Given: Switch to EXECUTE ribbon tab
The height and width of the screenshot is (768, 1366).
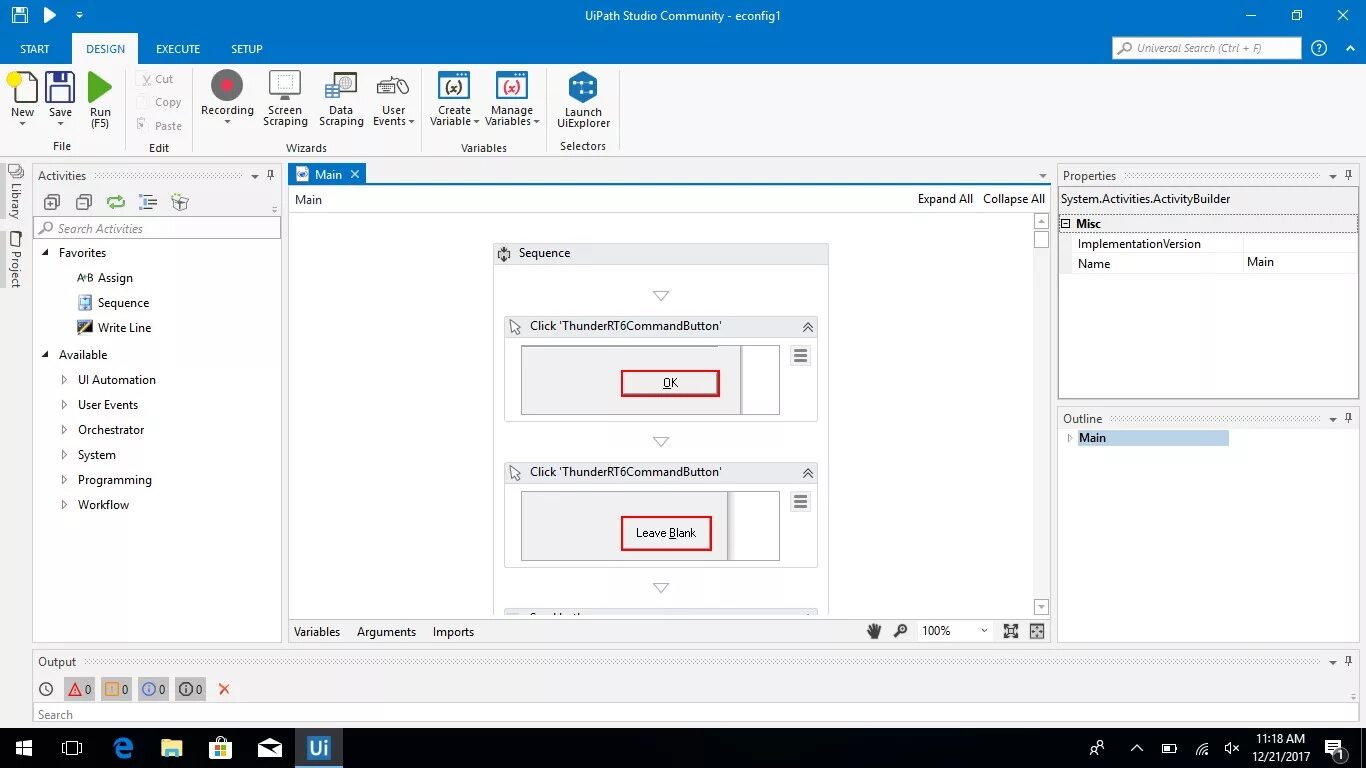Looking at the screenshot, I should point(178,49).
